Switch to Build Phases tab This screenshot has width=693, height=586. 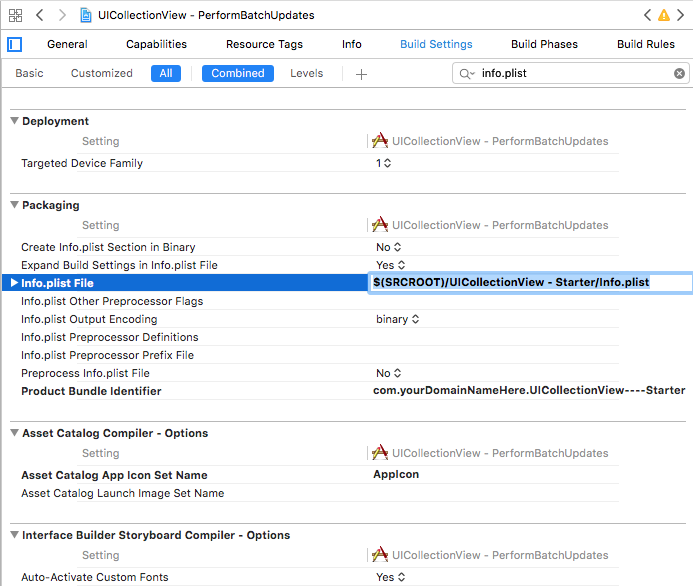544,44
